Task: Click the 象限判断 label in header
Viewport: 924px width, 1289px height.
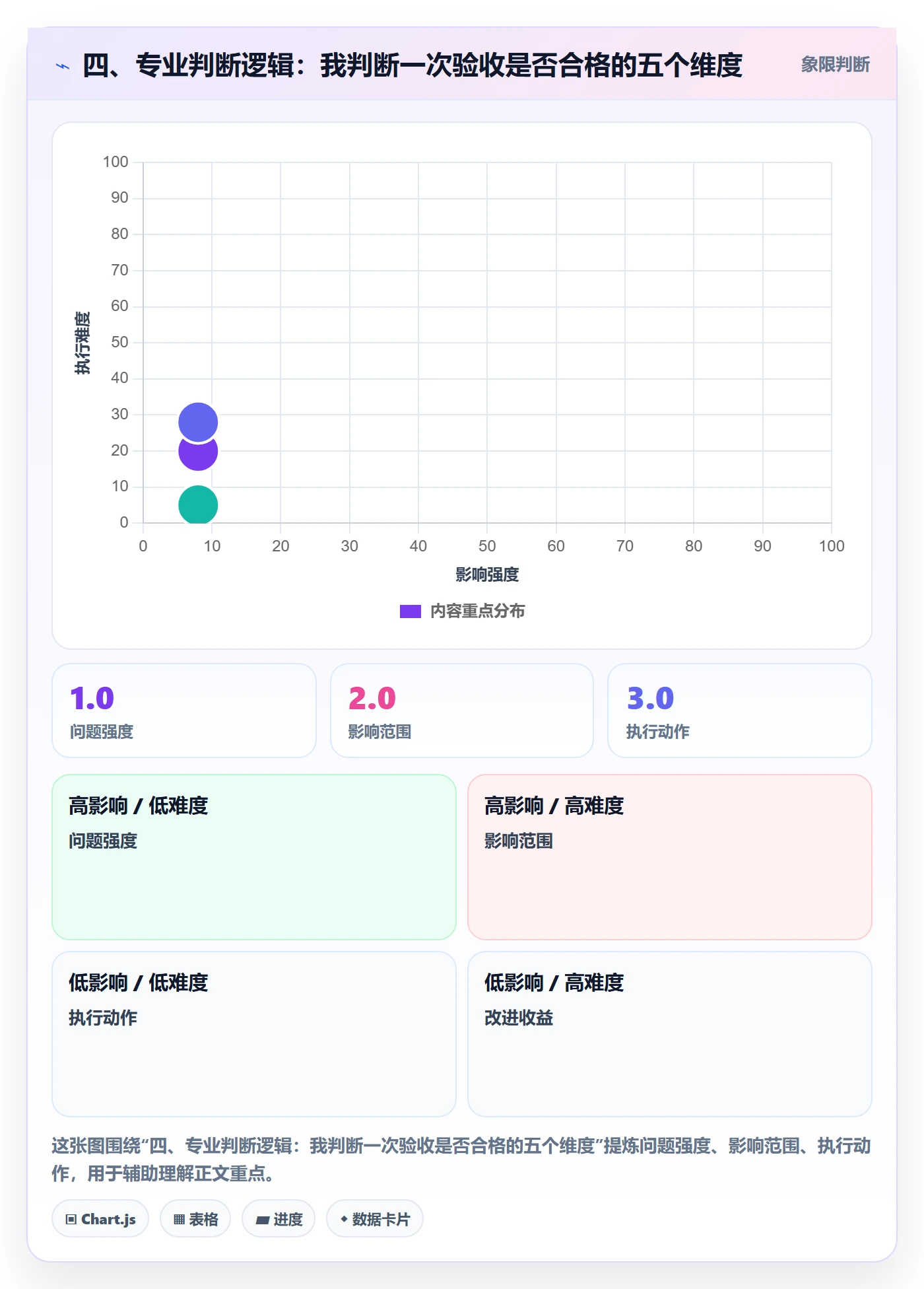Action: pyautogui.click(x=835, y=65)
